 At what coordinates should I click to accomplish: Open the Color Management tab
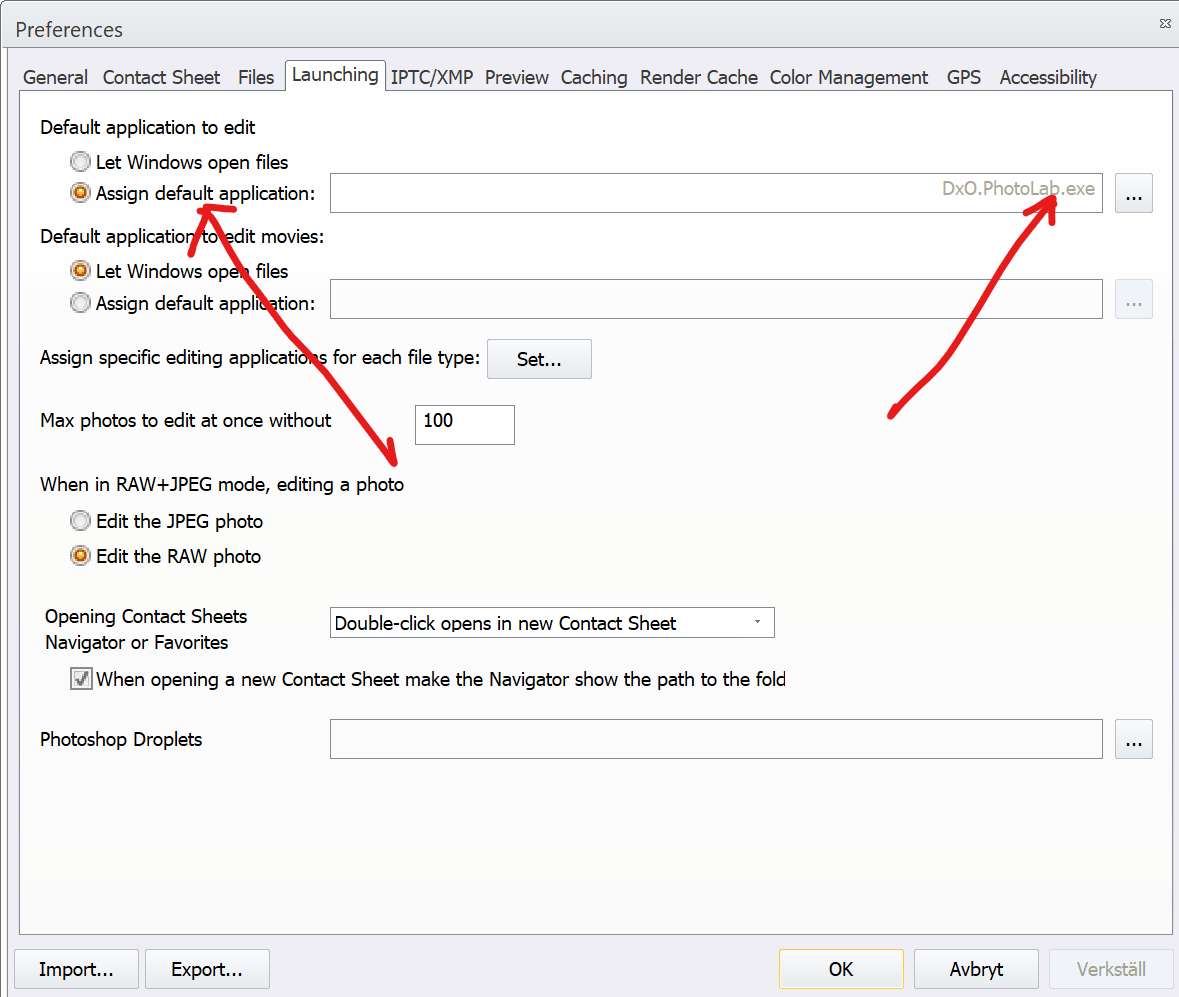(x=848, y=77)
